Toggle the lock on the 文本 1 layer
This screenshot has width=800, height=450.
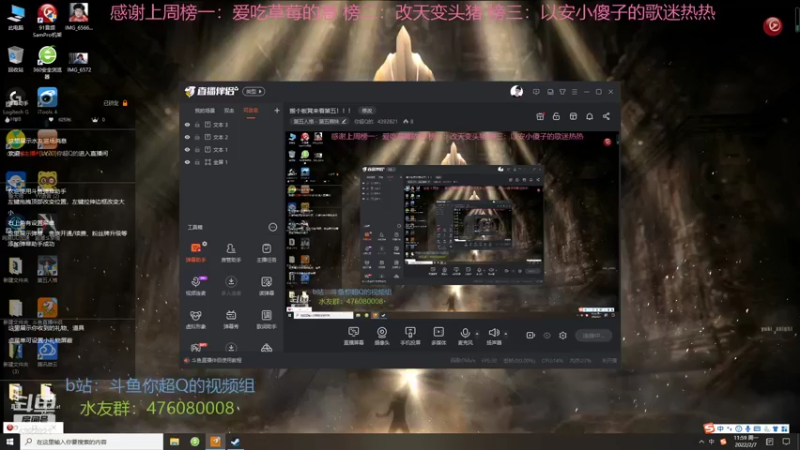pos(197,149)
